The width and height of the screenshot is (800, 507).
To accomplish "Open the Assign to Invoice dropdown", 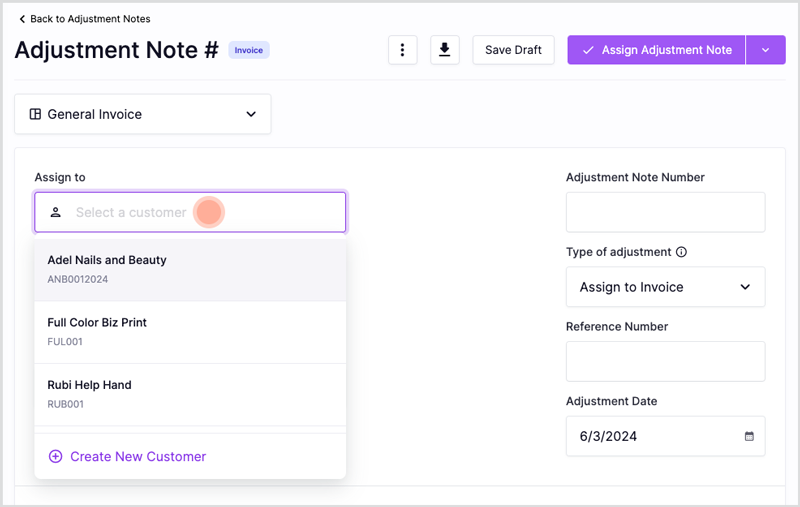I will 665,287.
